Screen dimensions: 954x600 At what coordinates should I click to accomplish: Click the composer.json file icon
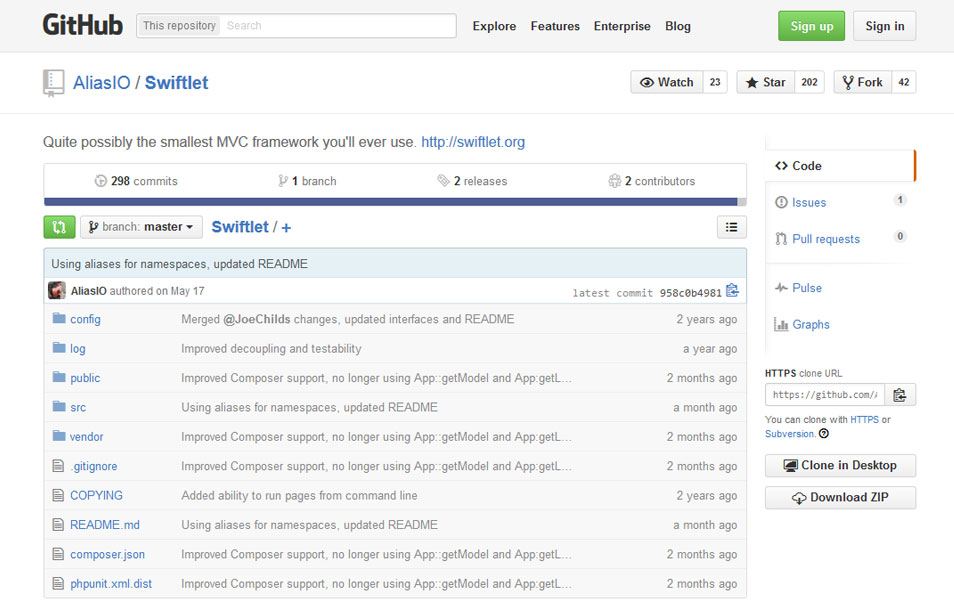(58, 554)
